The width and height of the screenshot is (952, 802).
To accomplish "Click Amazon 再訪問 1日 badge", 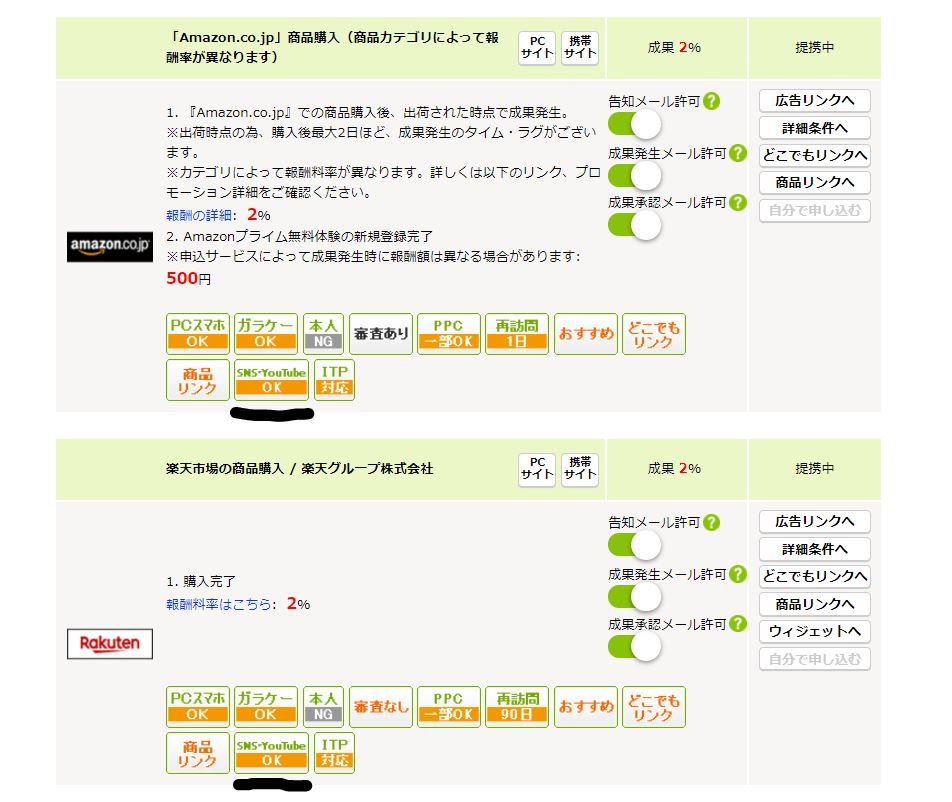I will (517, 333).
